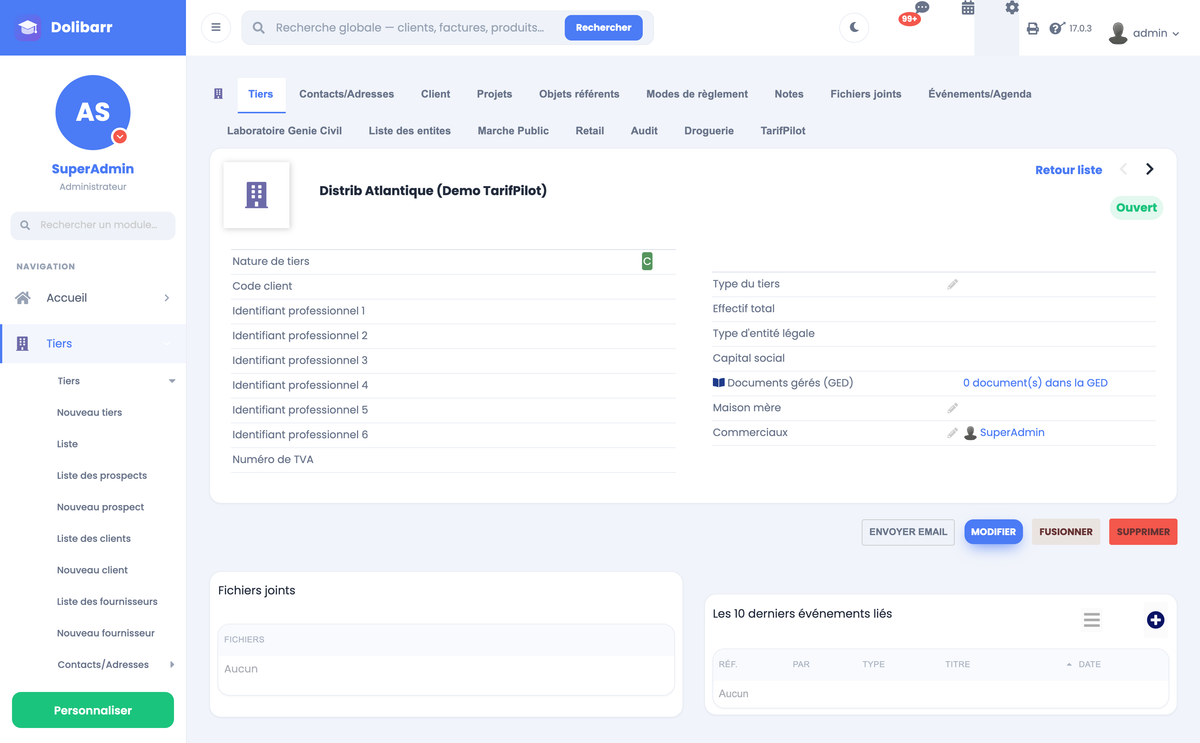Open Nouveau fournisseur in sidebar
The image size is (1200, 743).
point(105,633)
